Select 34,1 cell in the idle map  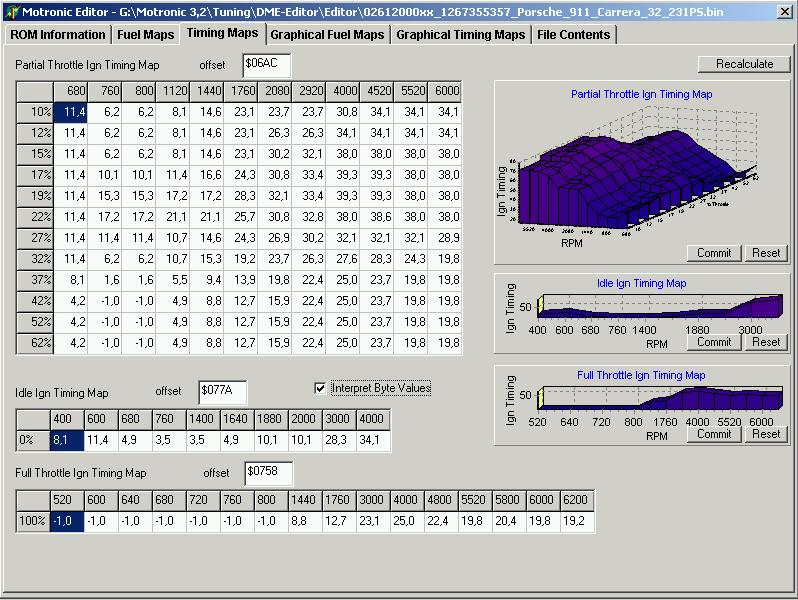(x=374, y=440)
